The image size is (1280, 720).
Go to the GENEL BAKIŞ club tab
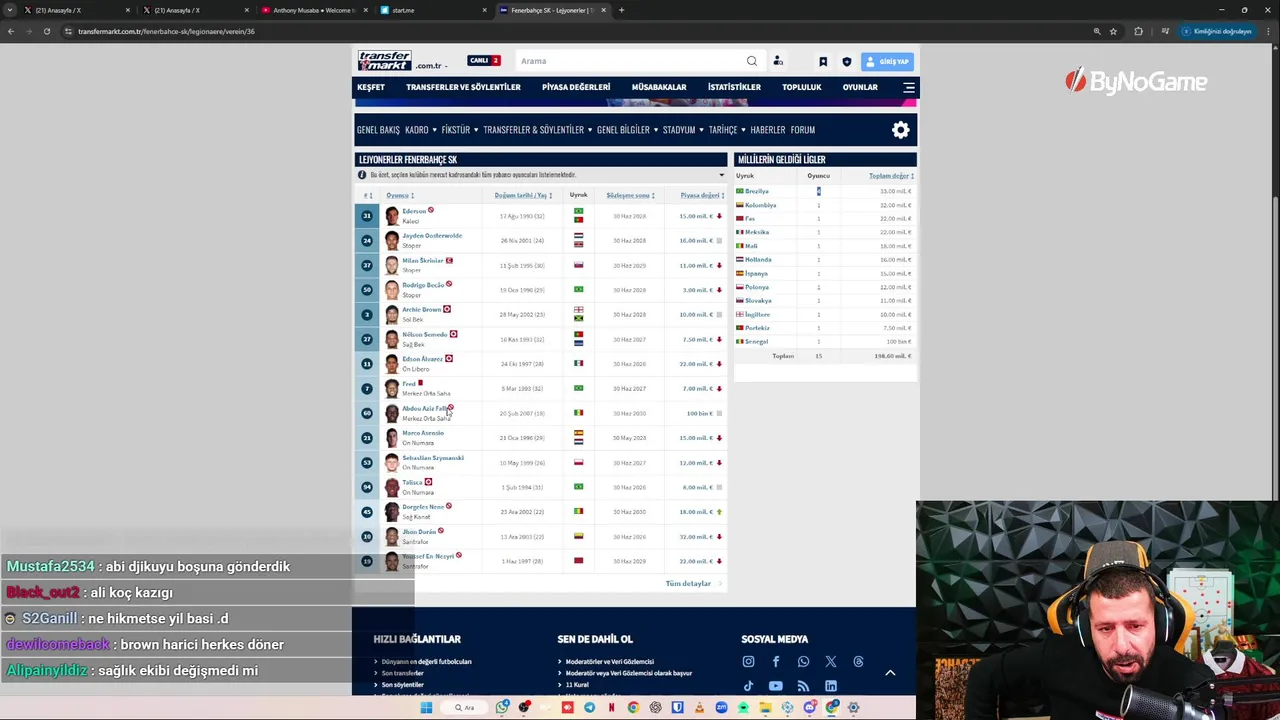pyautogui.click(x=378, y=129)
